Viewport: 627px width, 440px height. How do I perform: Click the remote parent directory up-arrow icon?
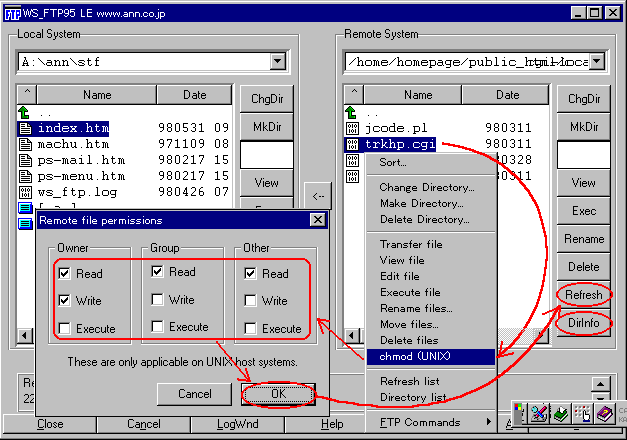(x=351, y=113)
